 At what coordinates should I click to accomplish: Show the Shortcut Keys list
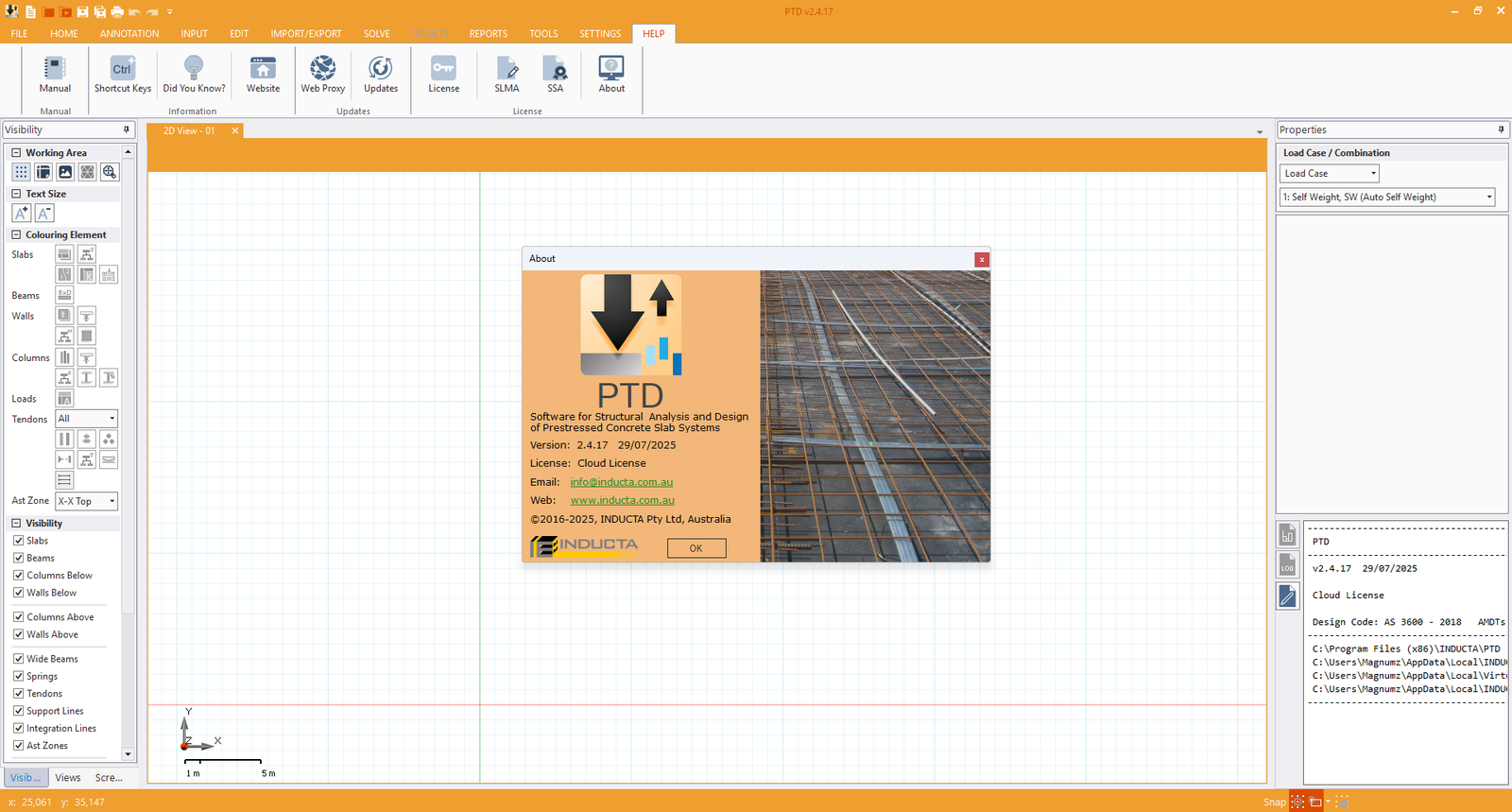pos(123,74)
